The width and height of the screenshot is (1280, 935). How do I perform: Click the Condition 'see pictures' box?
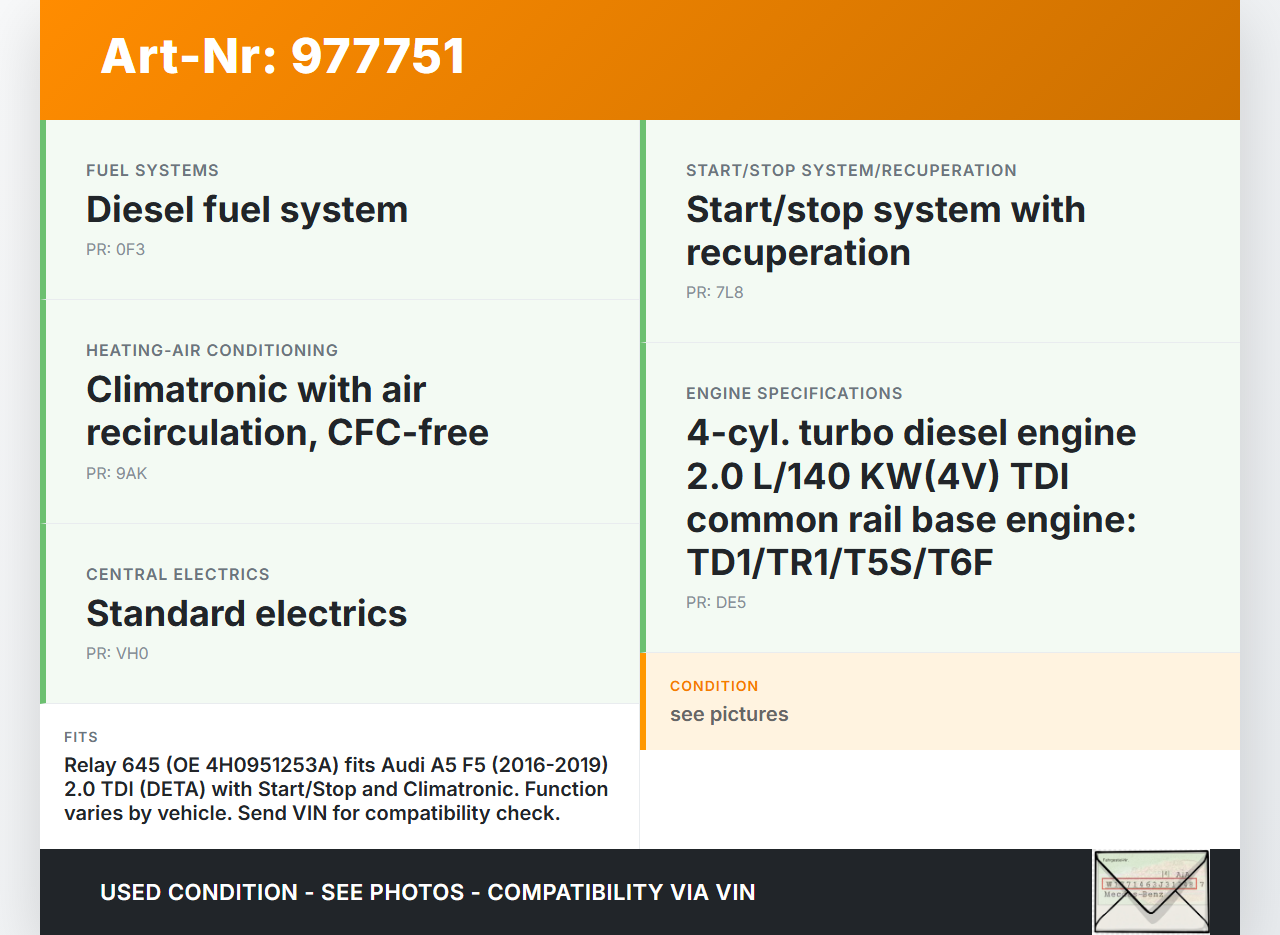pyautogui.click(x=940, y=701)
